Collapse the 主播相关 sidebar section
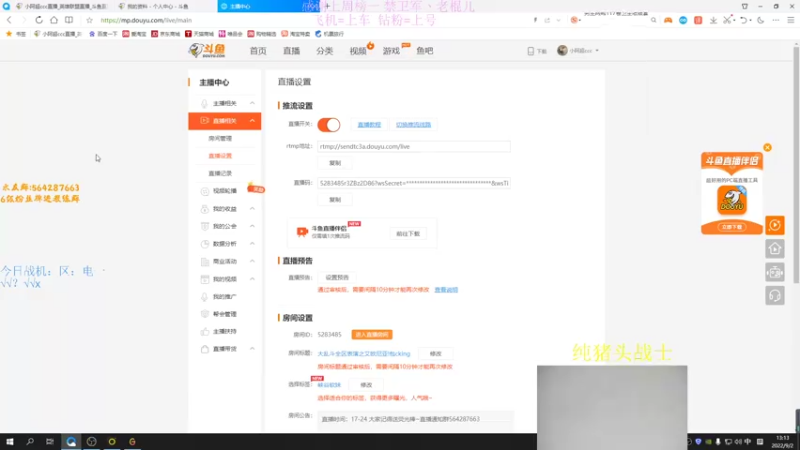 pyautogui.click(x=252, y=103)
